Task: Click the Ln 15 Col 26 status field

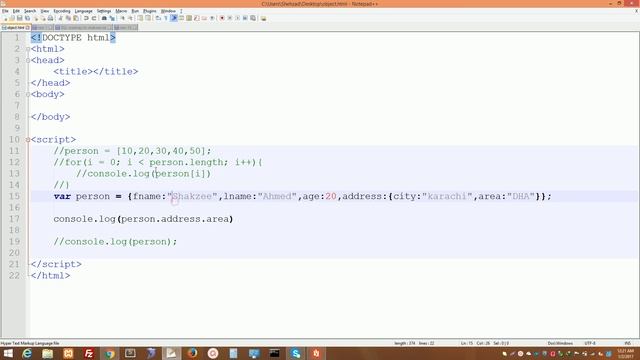Action: tap(476, 343)
